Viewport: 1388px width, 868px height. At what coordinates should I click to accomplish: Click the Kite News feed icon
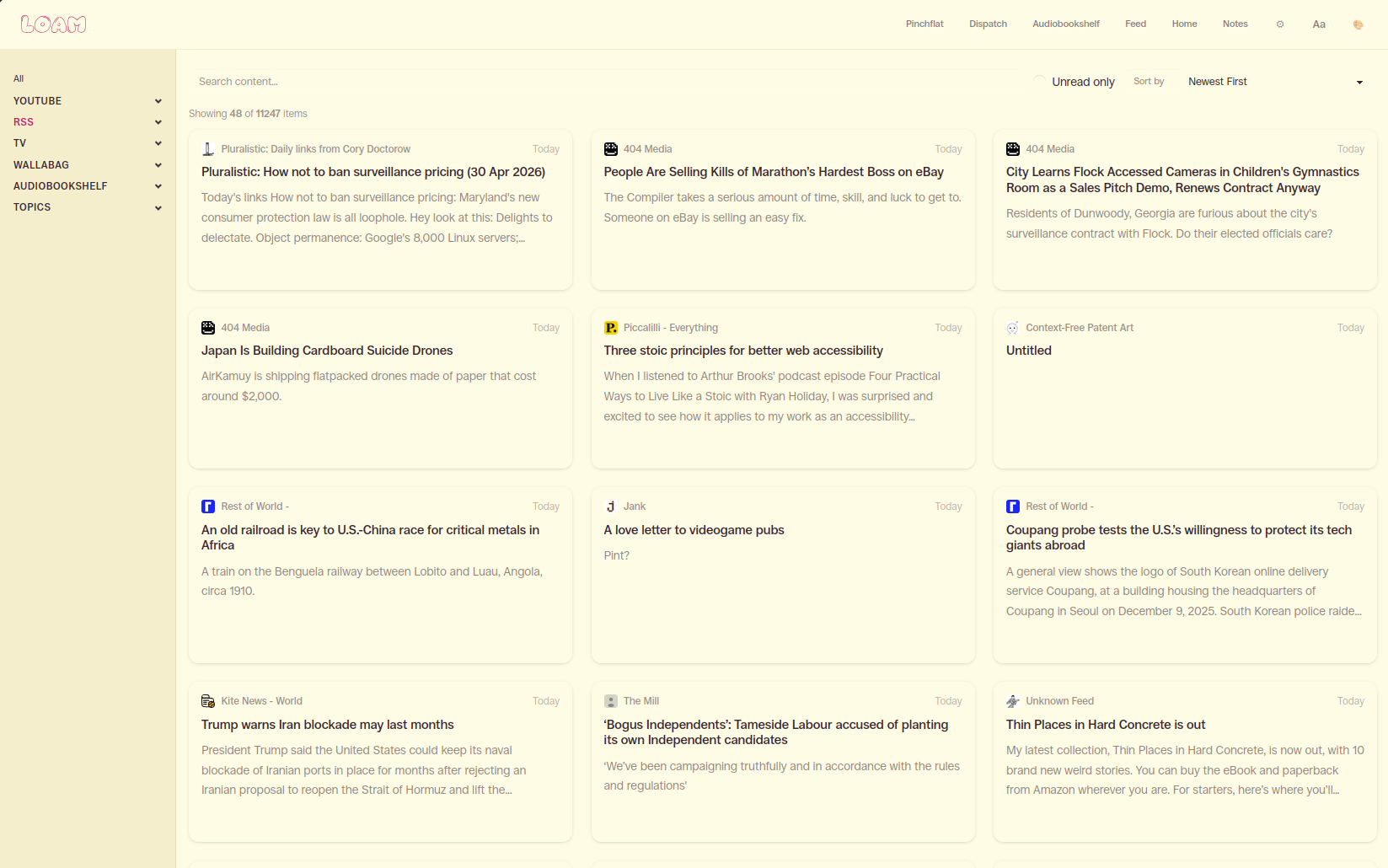click(x=208, y=701)
